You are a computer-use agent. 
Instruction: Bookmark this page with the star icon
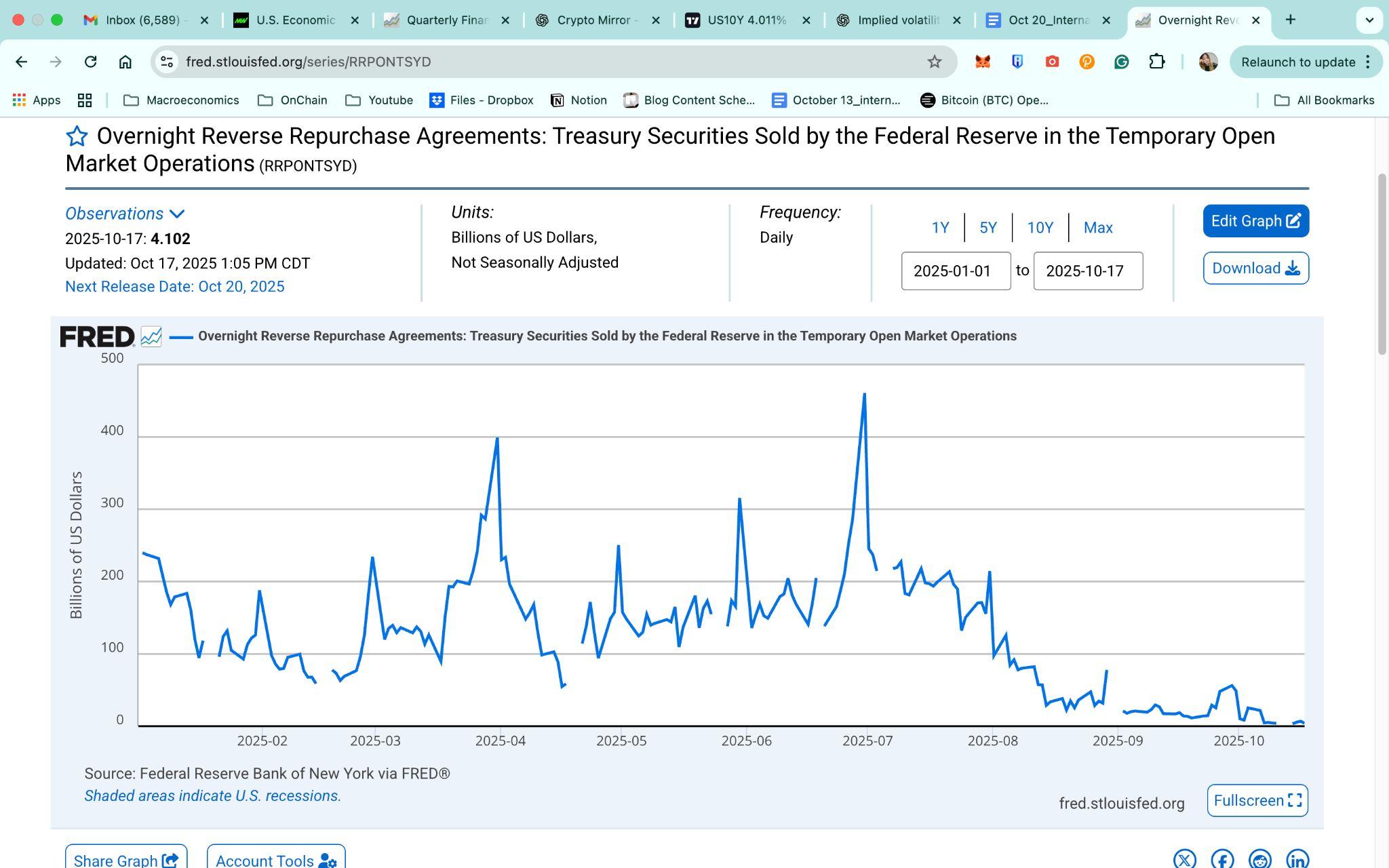[x=934, y=62]
